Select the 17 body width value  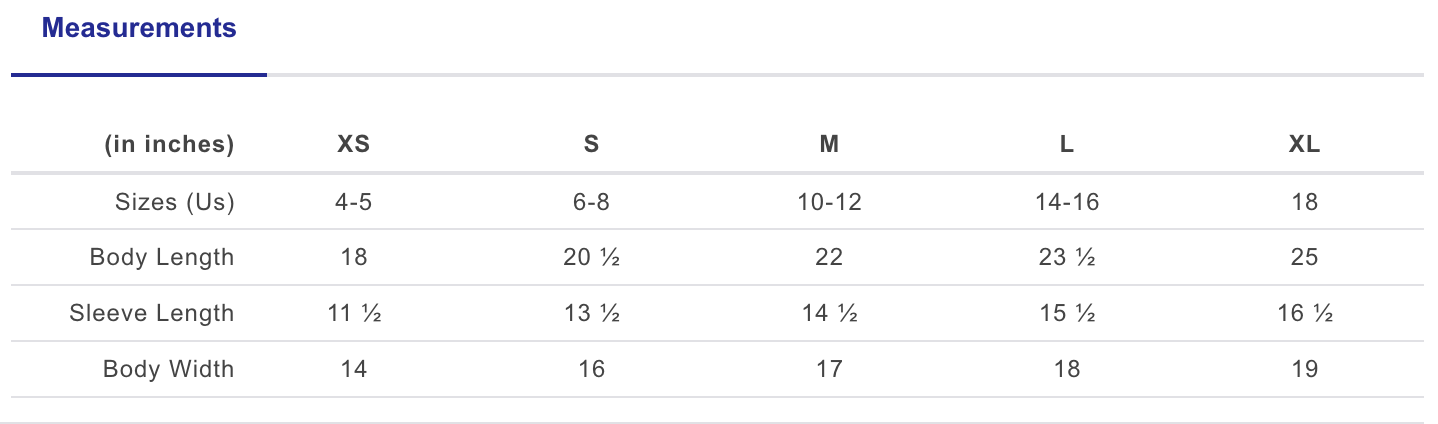tap(829, 369)
